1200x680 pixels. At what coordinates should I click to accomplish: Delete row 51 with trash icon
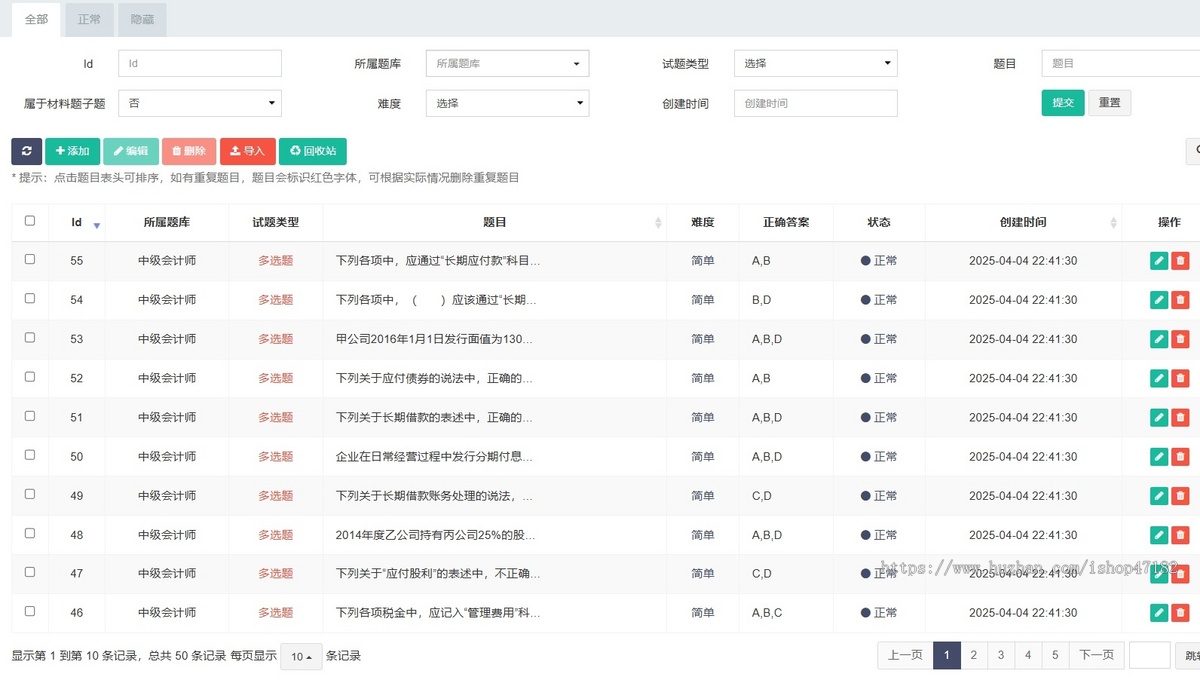click(1180, 417)
